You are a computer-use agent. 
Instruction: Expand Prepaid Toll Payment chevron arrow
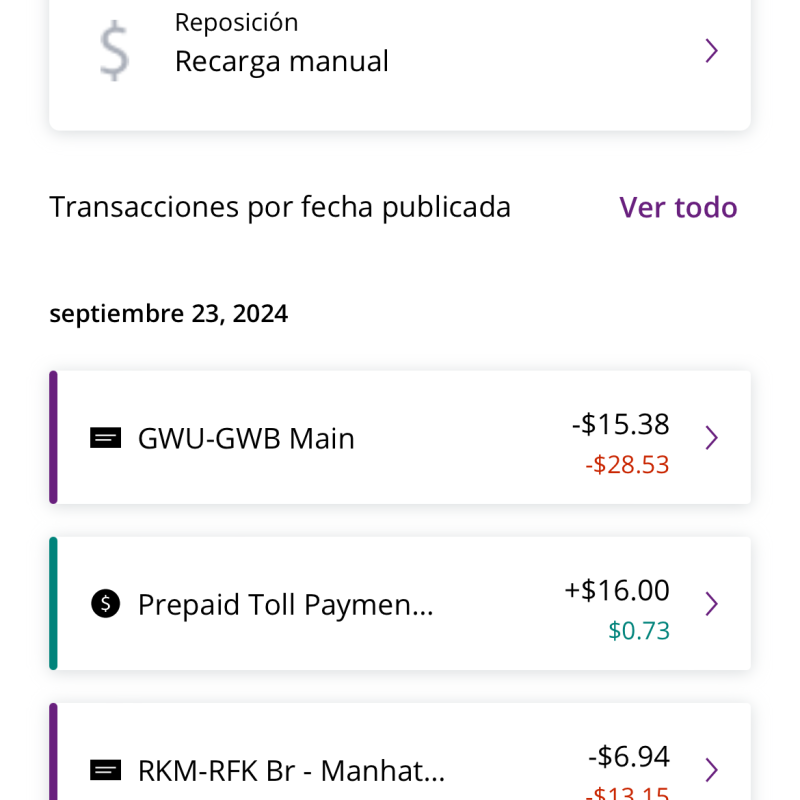pyautogui.click(x=712, y=604)
